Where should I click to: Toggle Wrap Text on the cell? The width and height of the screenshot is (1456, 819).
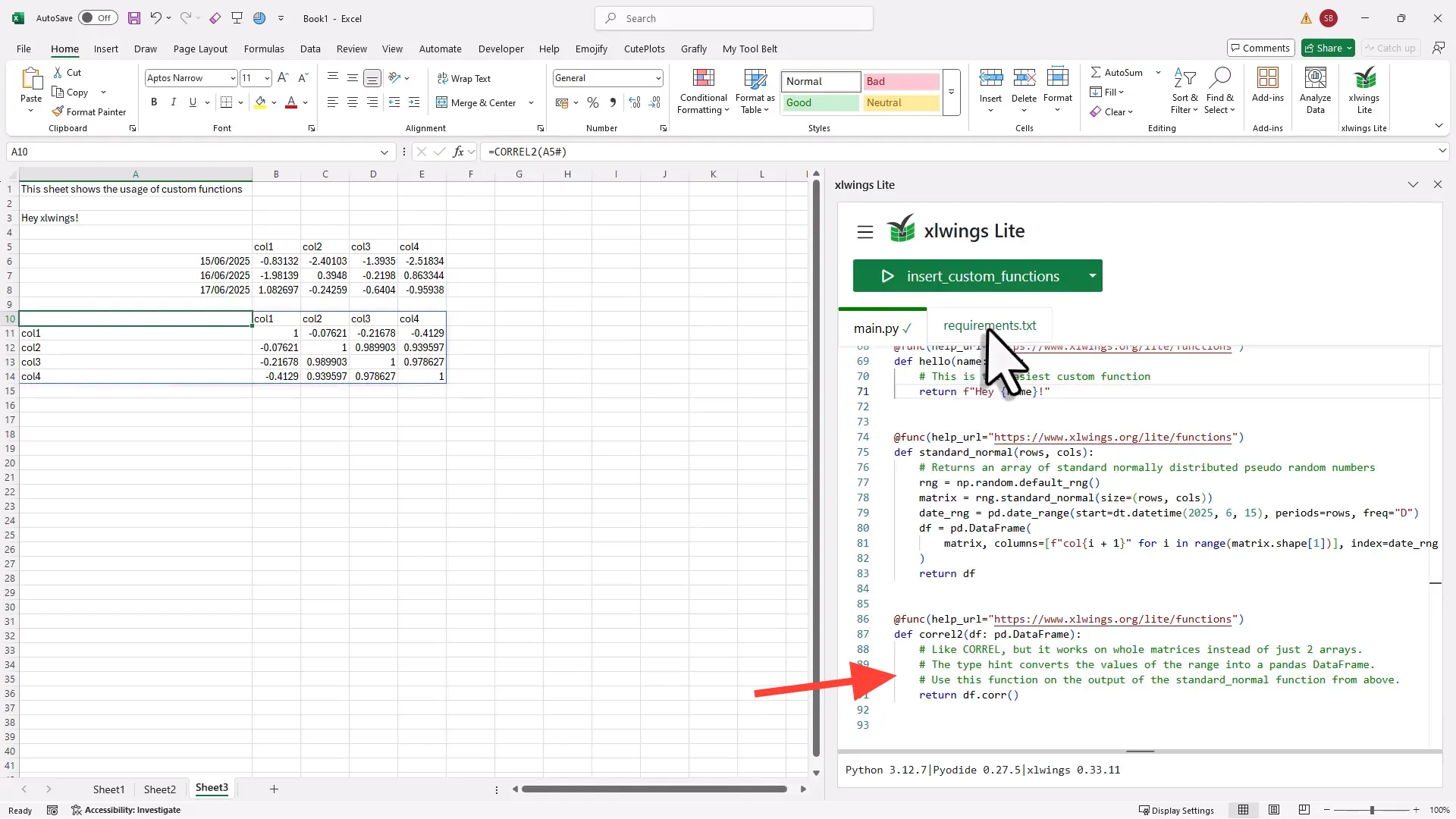(x=464, y=78)
